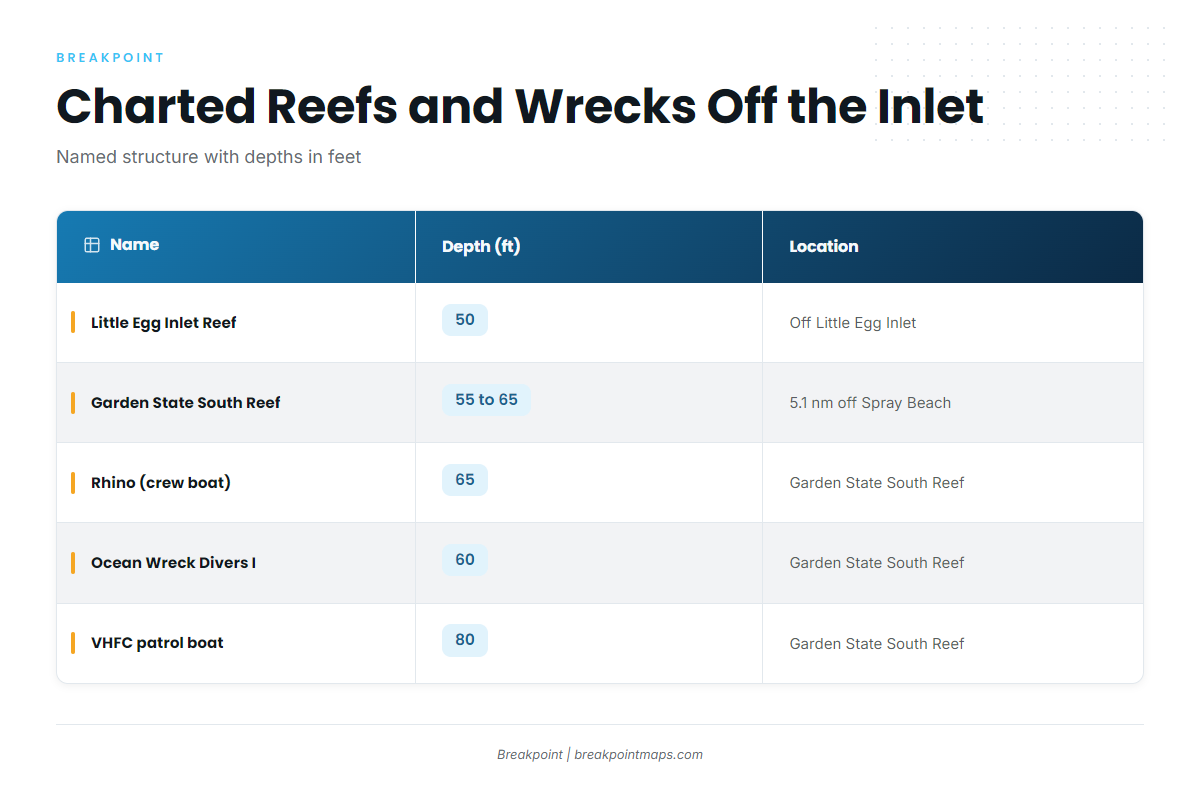Click the table grid icon beside Name
Screen dimensions: 1200x789
tap(92, 245)
